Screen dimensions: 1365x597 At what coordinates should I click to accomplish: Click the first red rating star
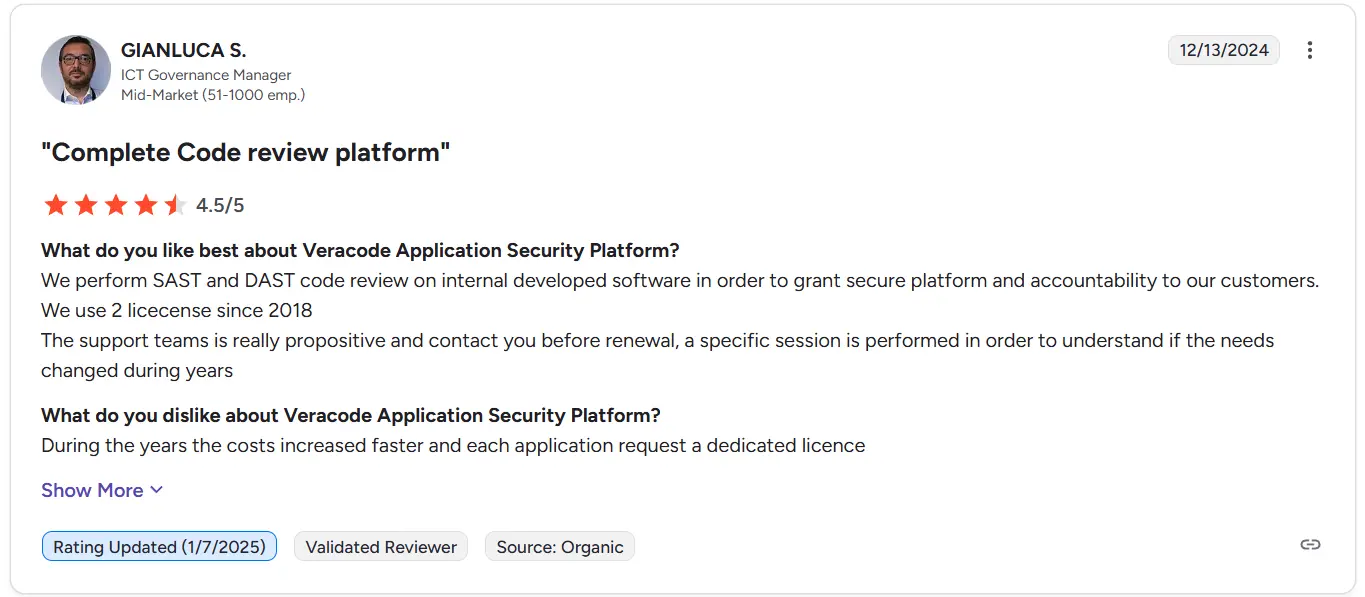pyautogui.click(x=56, y=205)
